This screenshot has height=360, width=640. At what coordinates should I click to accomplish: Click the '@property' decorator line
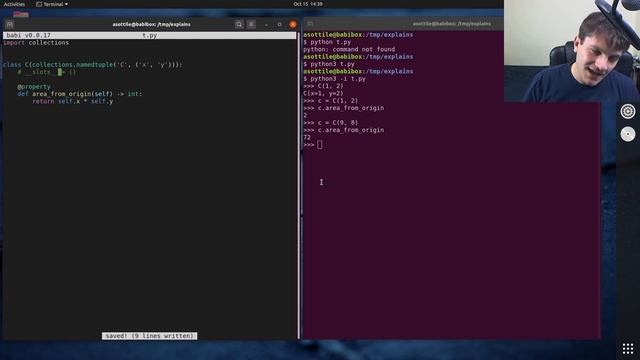[x=34, y=87]
